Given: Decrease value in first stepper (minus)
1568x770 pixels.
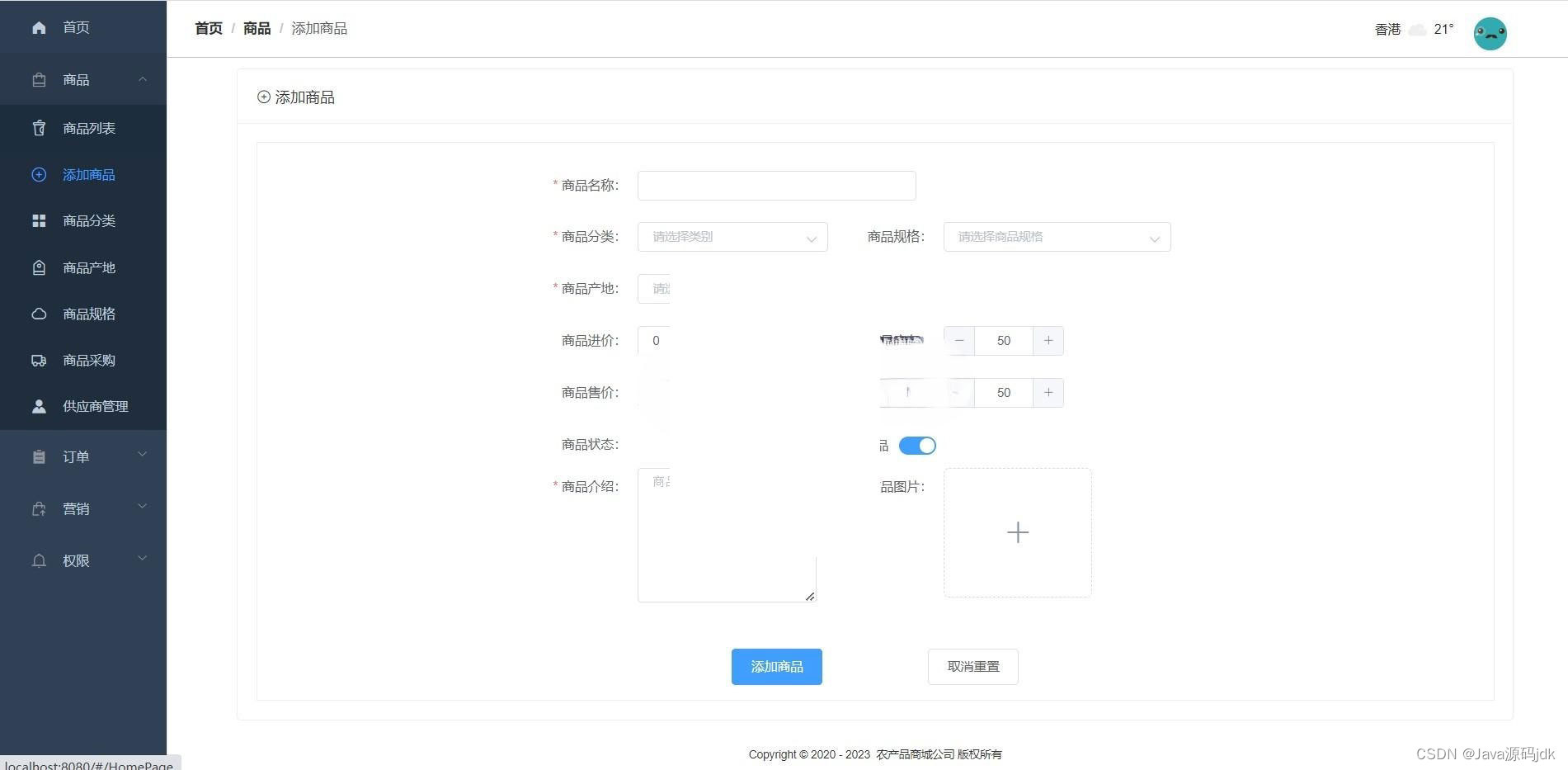Looking at the screenshot, I should [959, 341].
